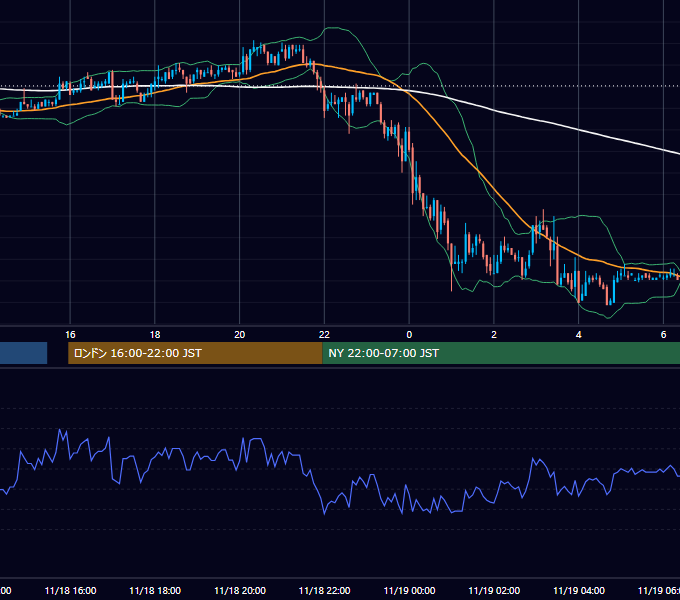Click the hour 4 axis label
This screenshot has height=600, width=680.
579,335
